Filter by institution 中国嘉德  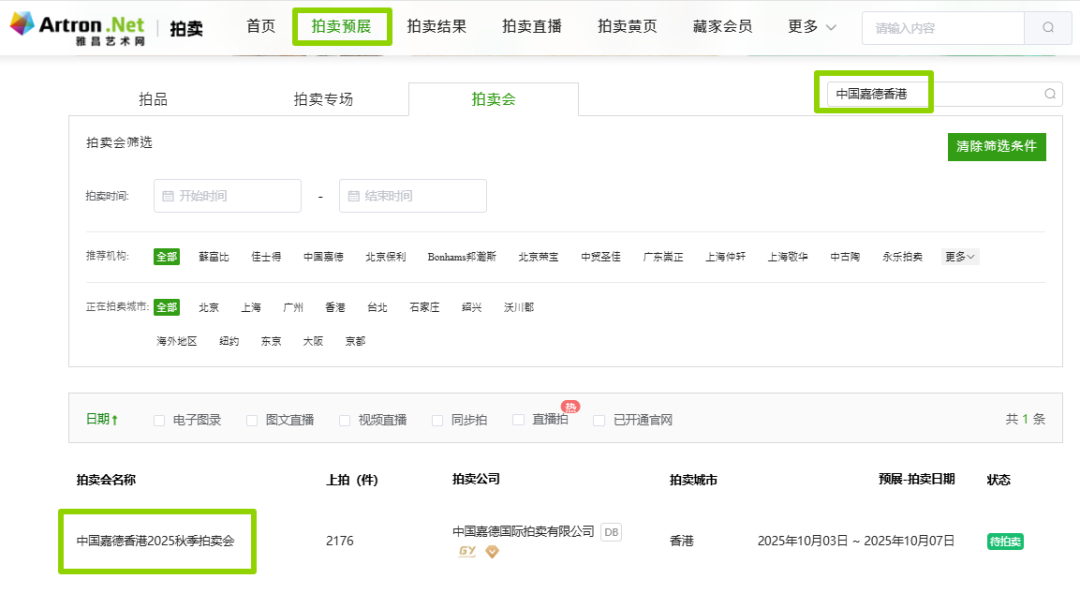click(323, 257)
